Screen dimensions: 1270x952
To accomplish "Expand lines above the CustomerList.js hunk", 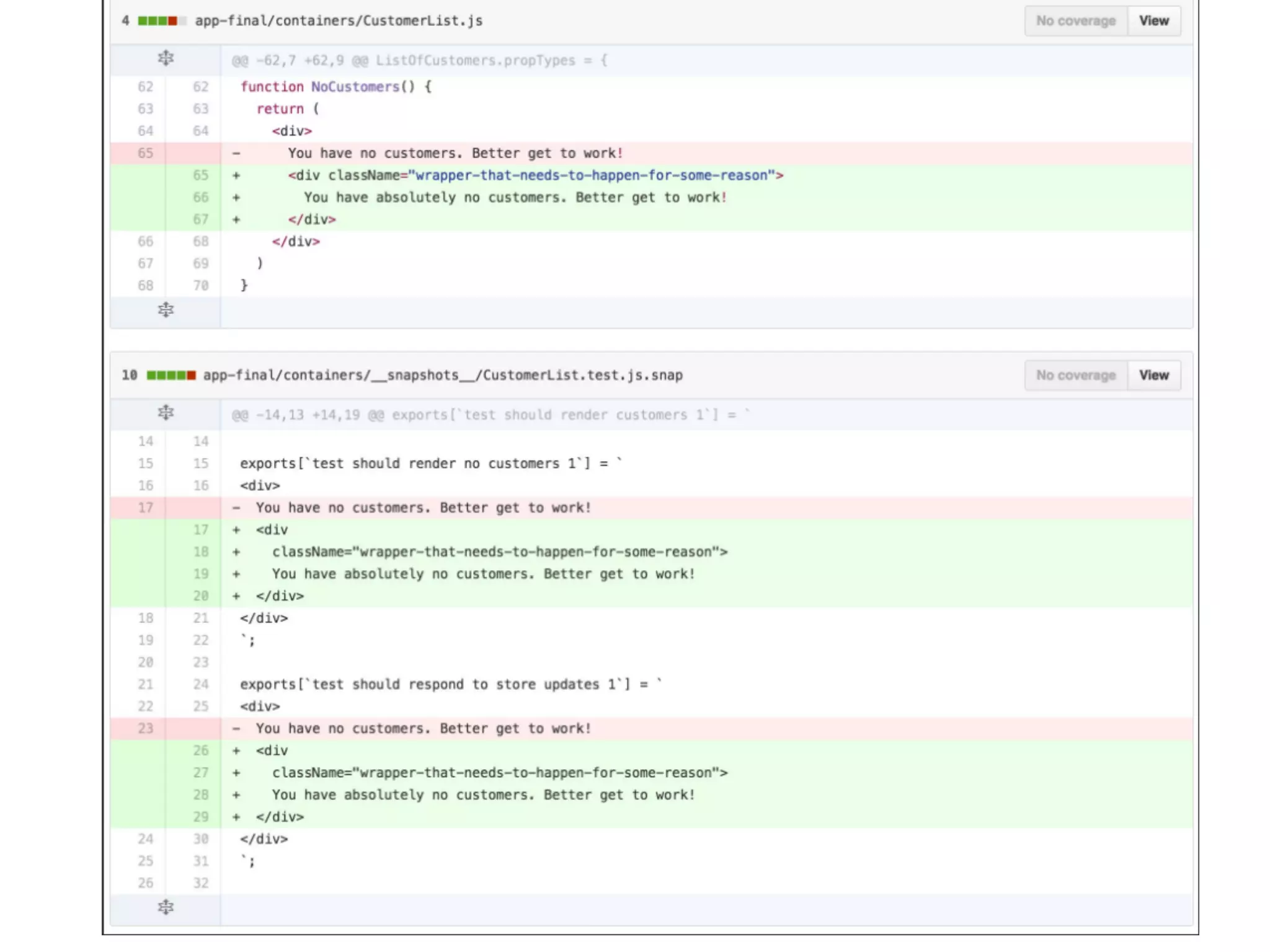I will [x=166, y=59].
